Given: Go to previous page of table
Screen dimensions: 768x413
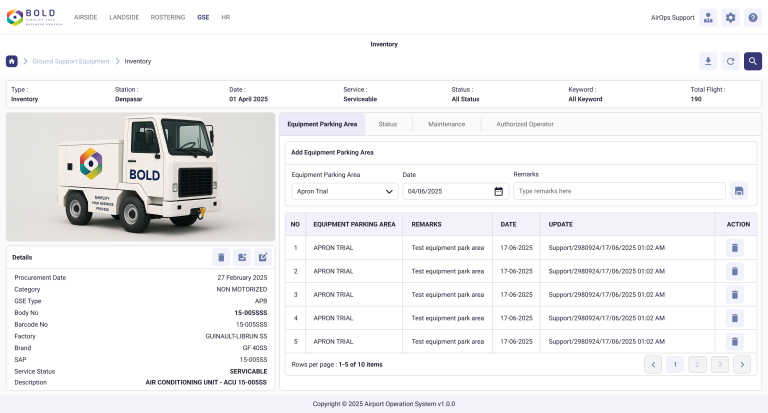Looking at the screenshot, I should [x=653, y=364].
